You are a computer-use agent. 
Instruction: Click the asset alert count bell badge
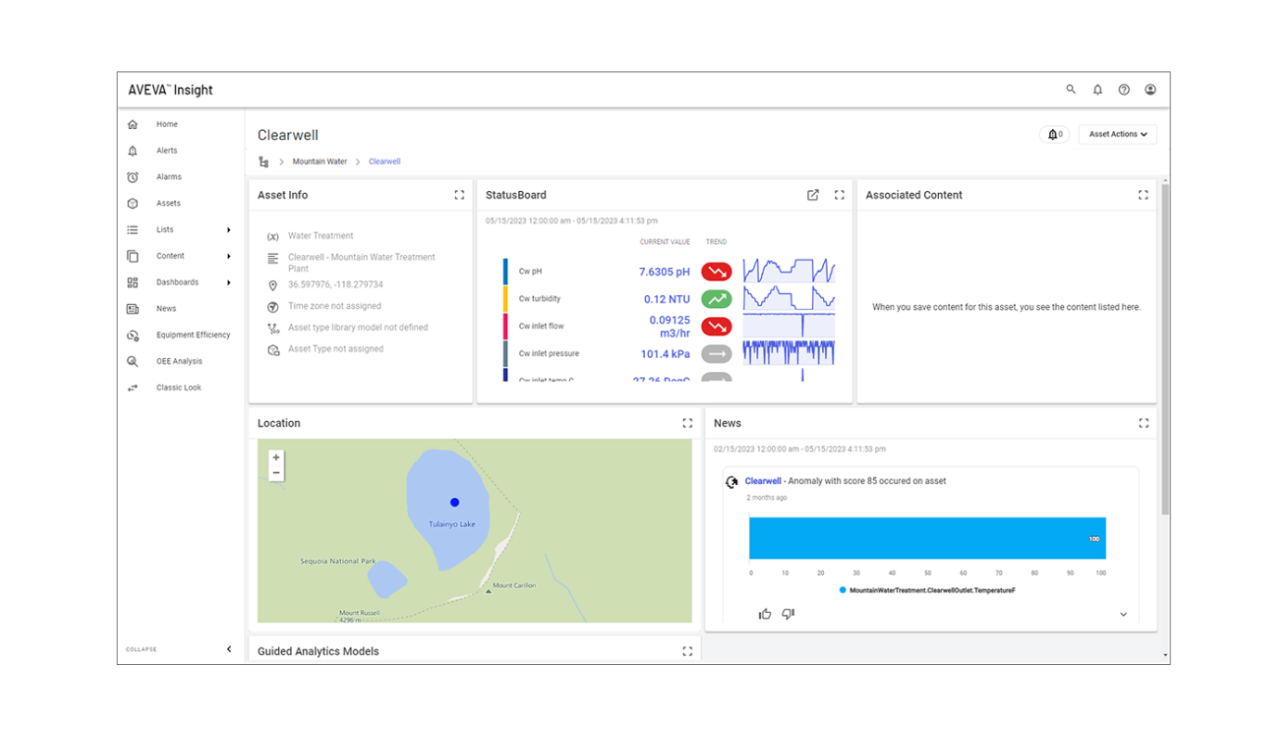tap(1055, 134)
